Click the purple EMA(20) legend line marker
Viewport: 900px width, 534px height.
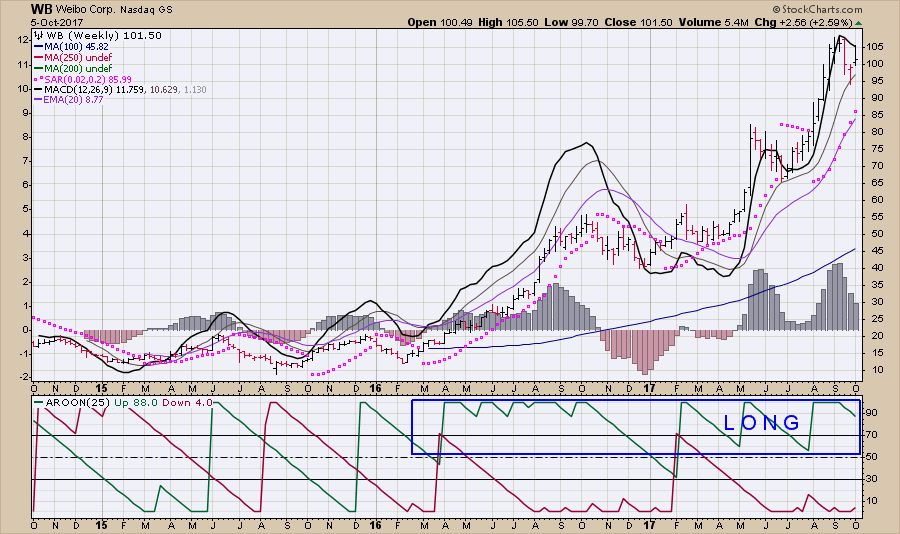tap(38, 101)
